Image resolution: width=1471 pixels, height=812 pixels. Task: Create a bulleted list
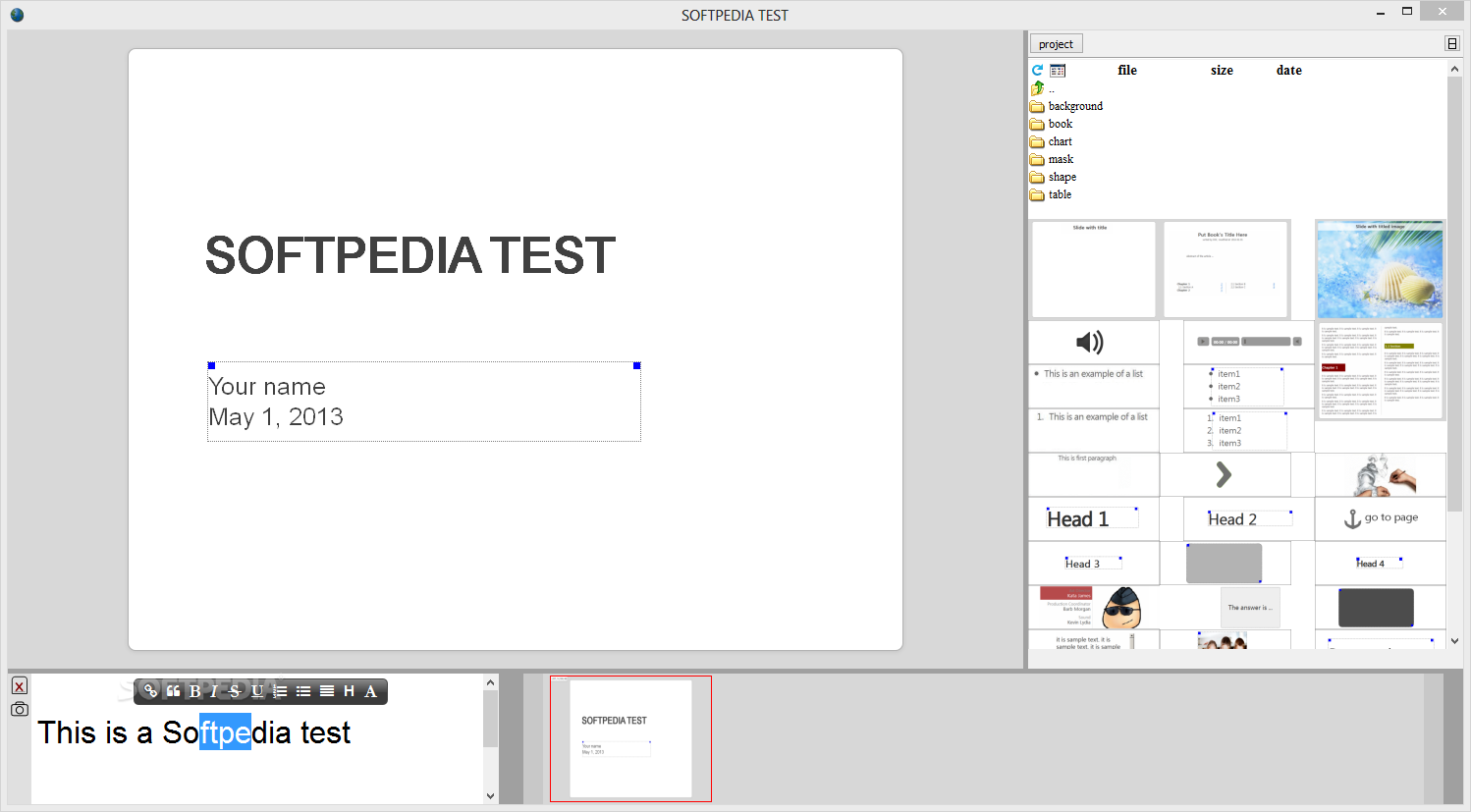click(303, 691)
